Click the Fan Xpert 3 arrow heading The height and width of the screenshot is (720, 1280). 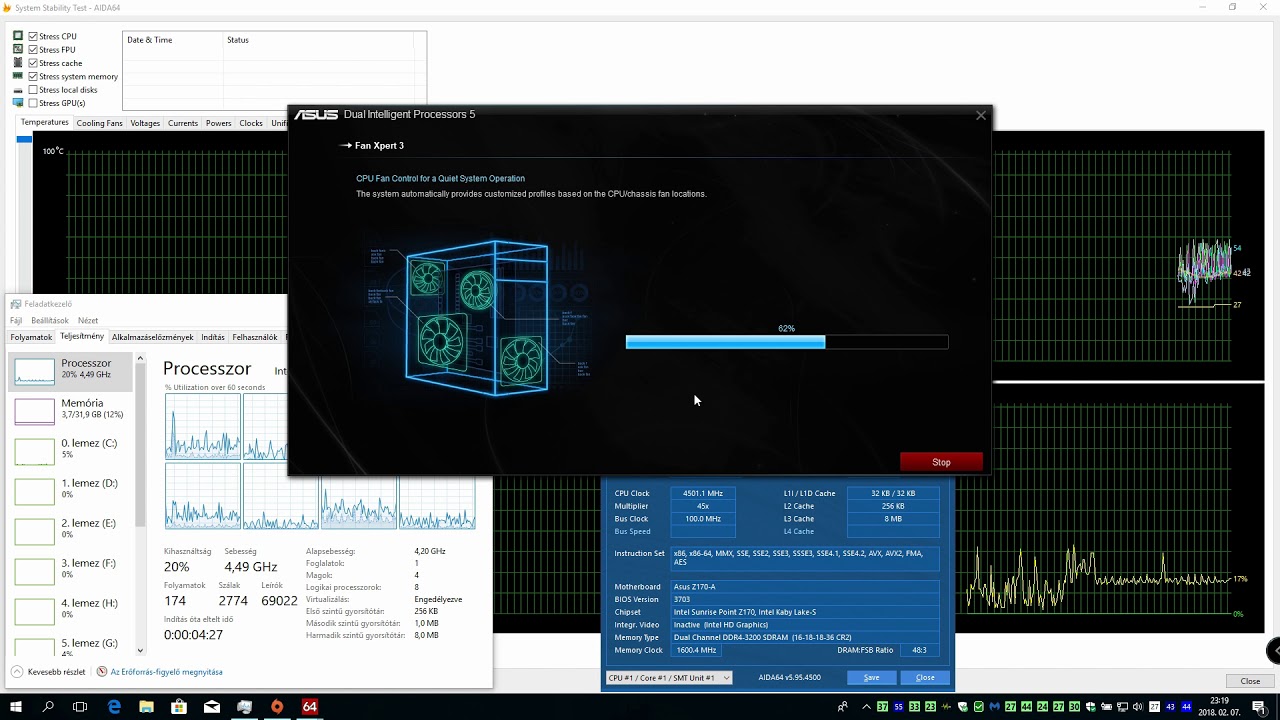pyautogui.click(x=372, y=146)
